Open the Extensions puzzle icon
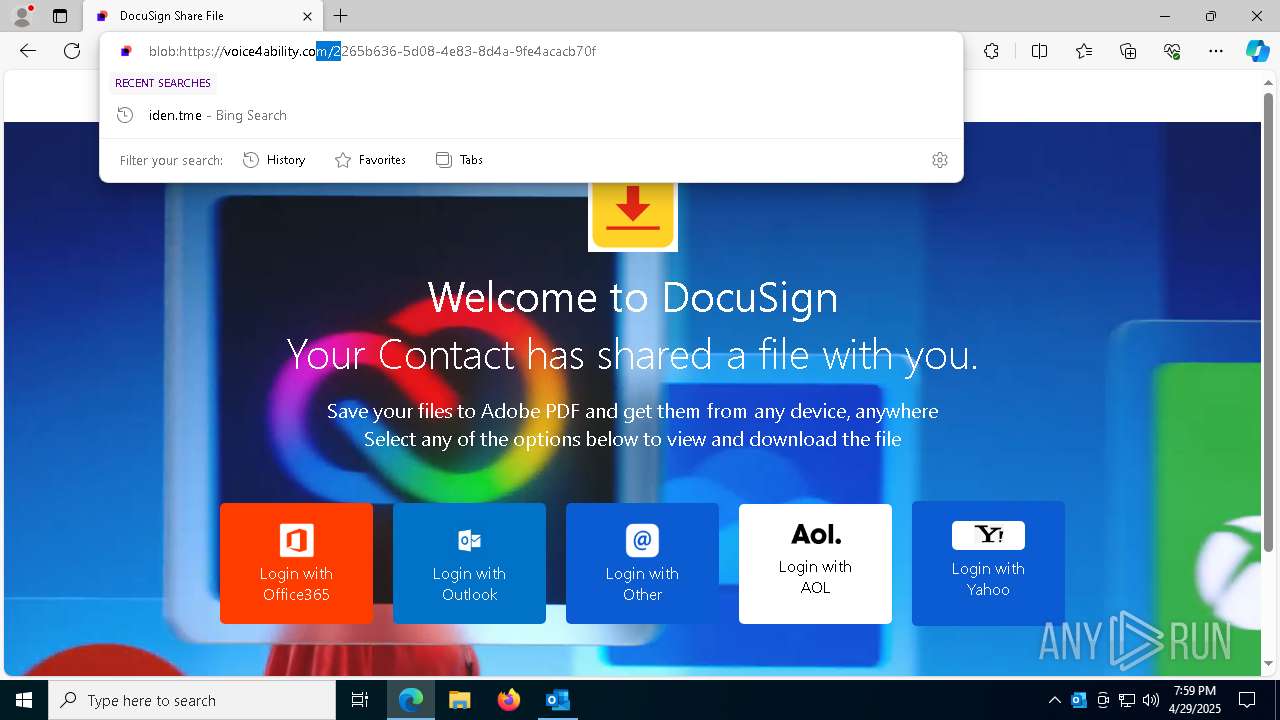 point(991,51)
